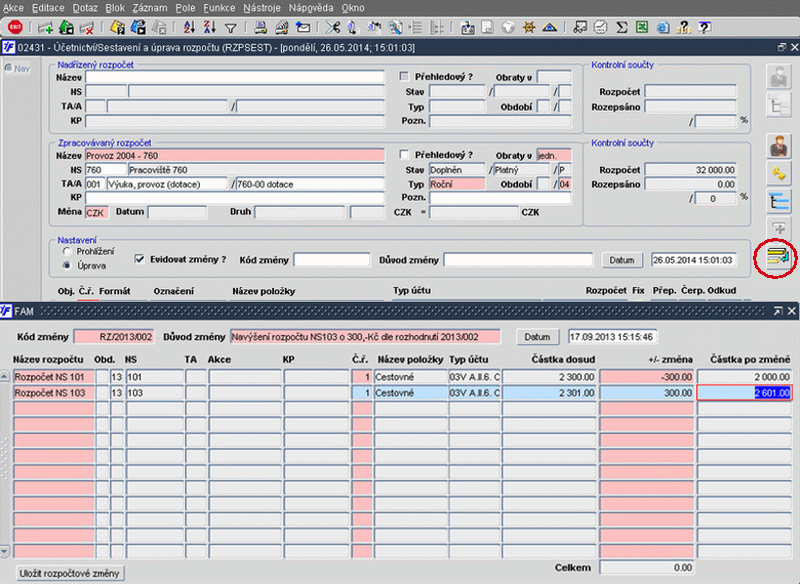Click the blue triangle toolbar icon
800x584 pixels.
click(549, 27)
